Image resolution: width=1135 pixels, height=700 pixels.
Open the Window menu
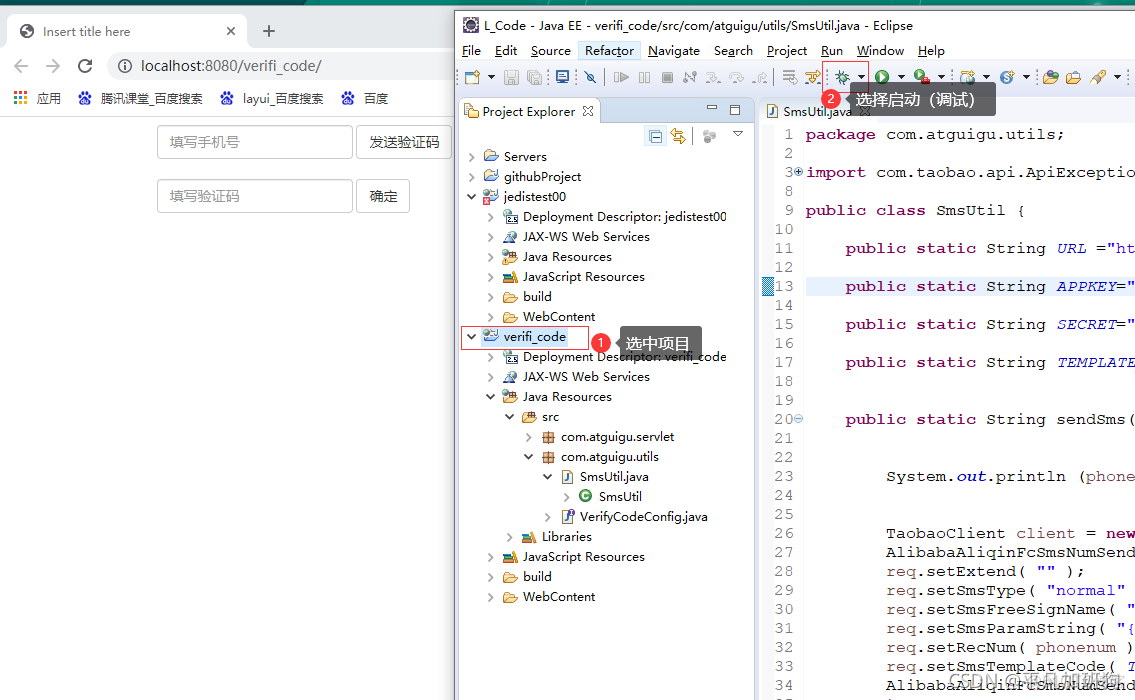(x=880, y=51)
